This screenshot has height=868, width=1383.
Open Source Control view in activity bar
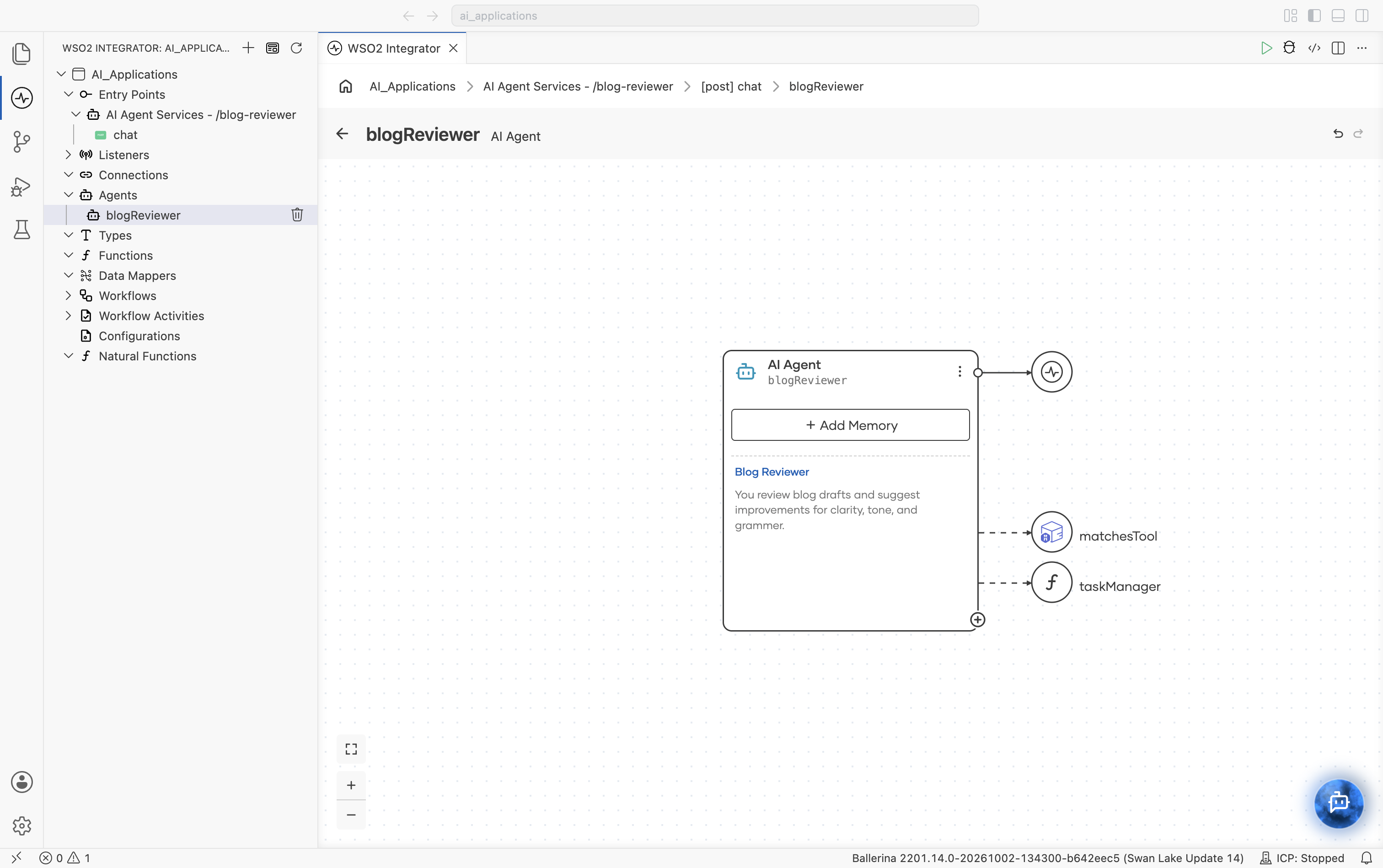[x=22, y=142]
